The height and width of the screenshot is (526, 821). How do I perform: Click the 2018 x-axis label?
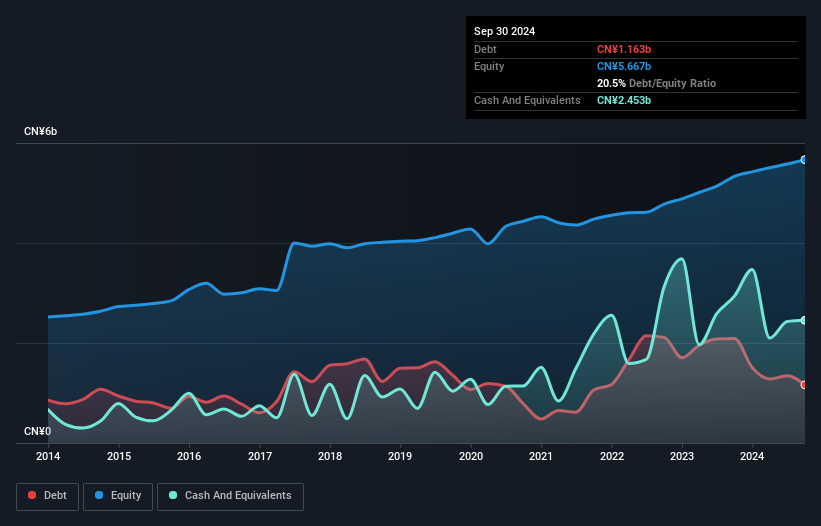coord(330,456)
